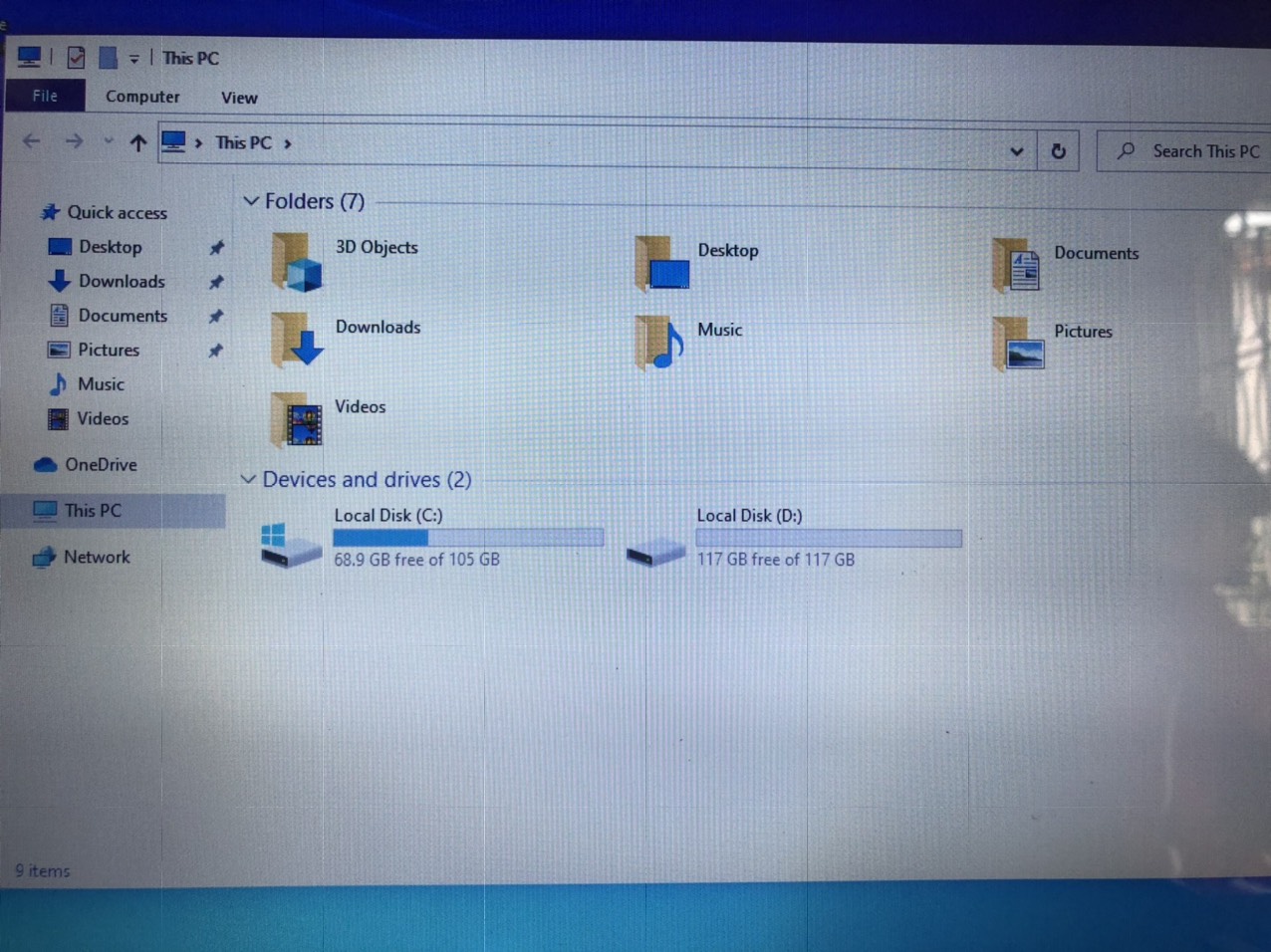
Task: Click the This PC title bar system icon
Action: pyautogui.click(x=29, y=57)
